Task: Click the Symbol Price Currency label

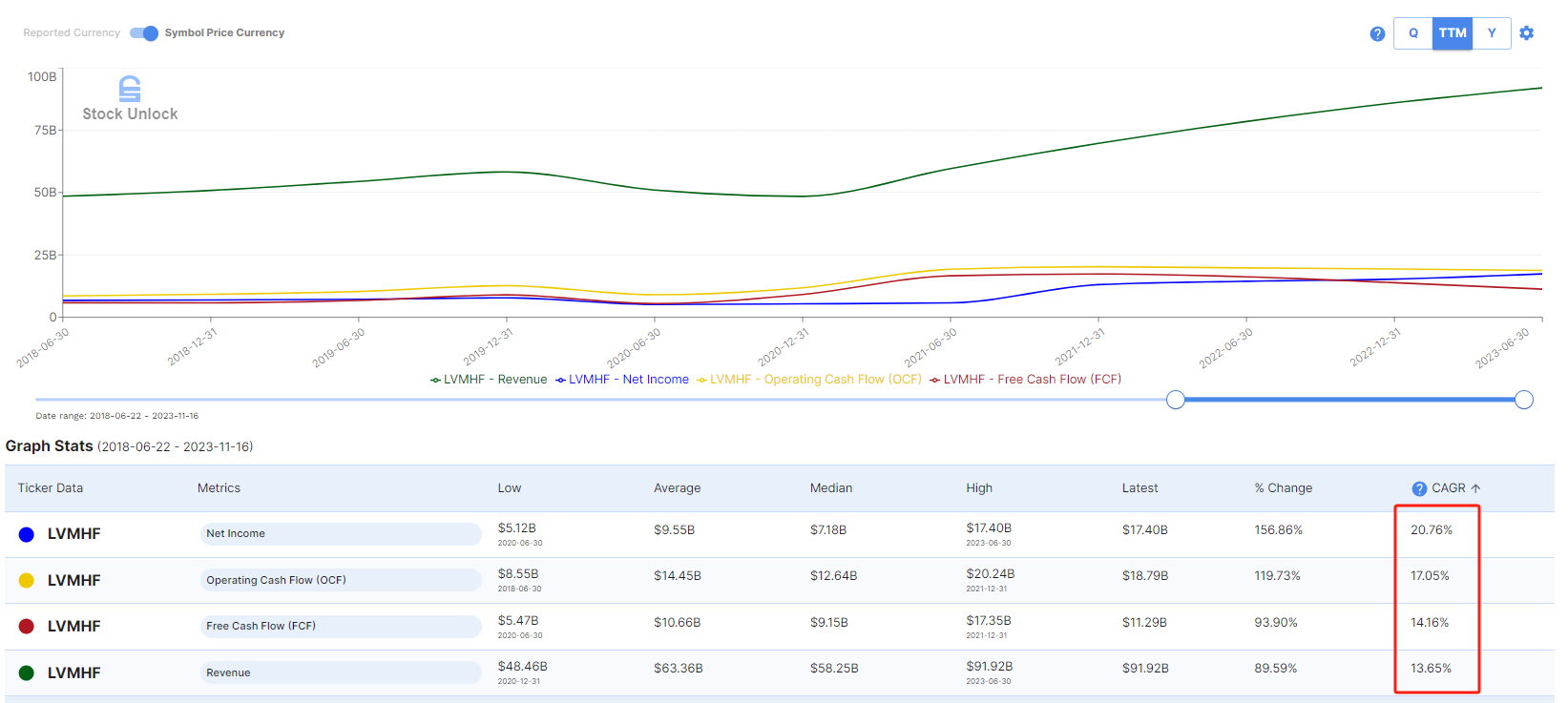Action: 224,33
